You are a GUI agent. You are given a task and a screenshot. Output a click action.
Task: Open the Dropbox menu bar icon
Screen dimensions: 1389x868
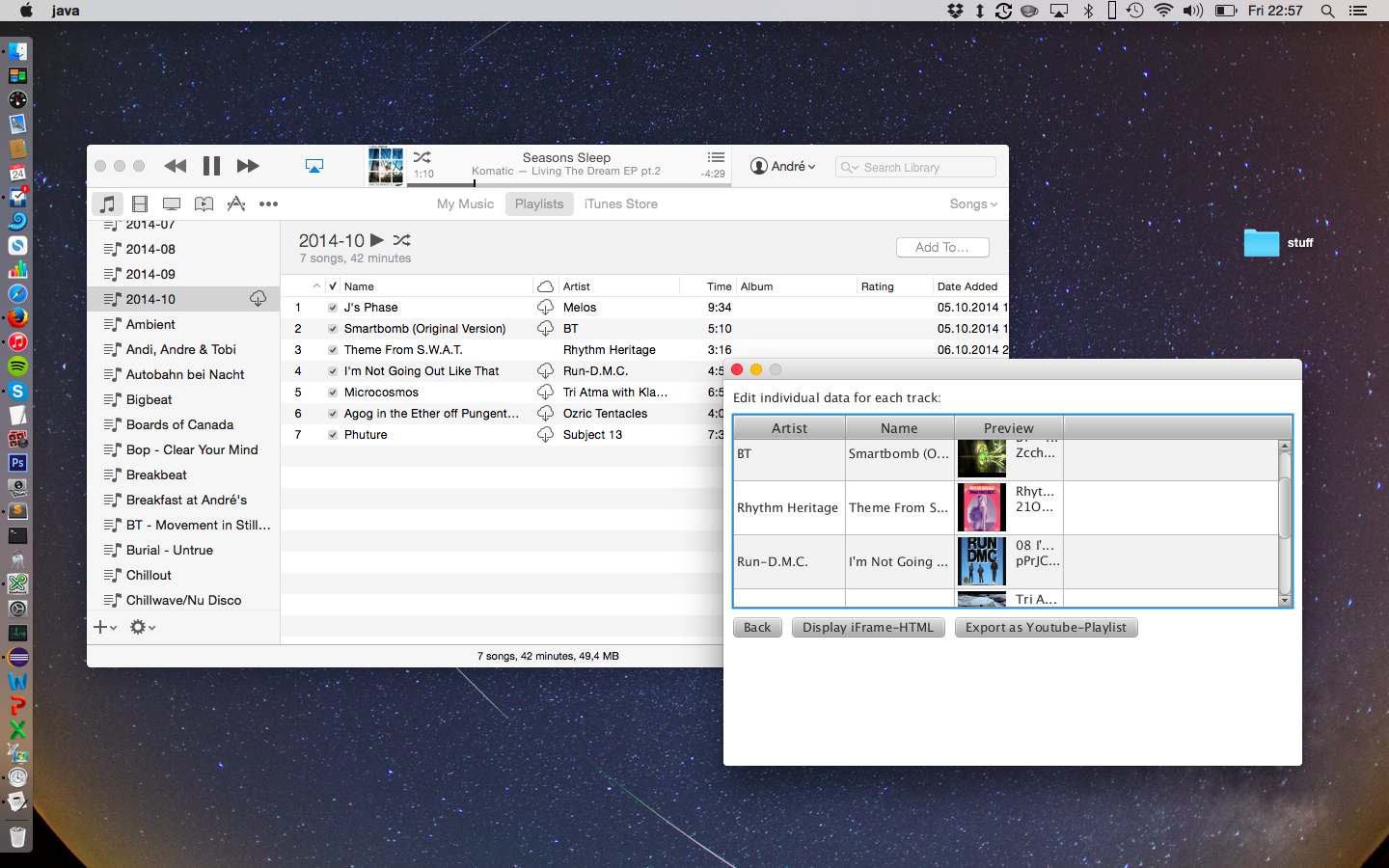[x=956, y=11]
